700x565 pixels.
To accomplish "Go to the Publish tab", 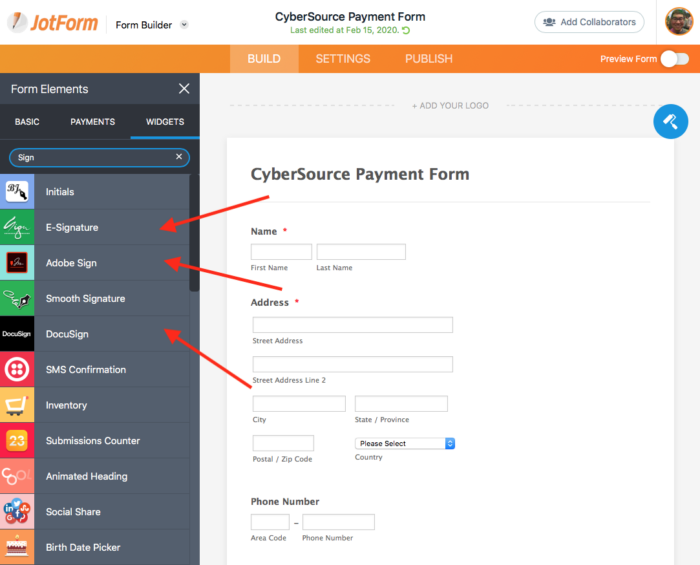I will (x=429, y=59).
